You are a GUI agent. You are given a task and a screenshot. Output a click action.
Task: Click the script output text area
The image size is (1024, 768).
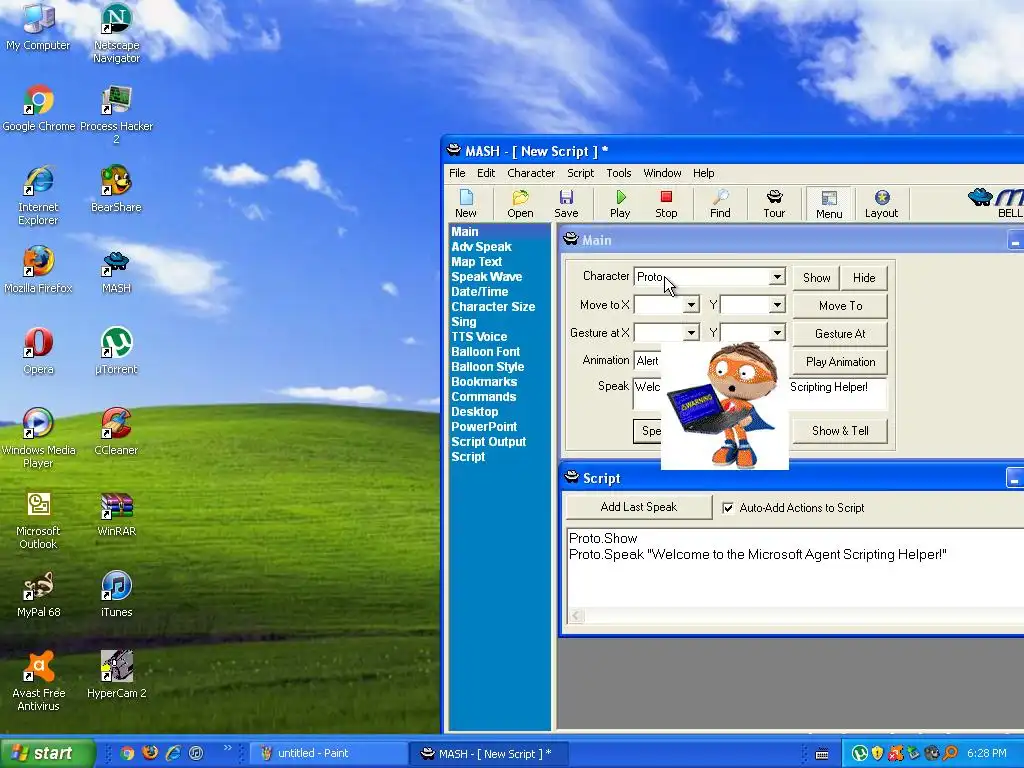795,568
